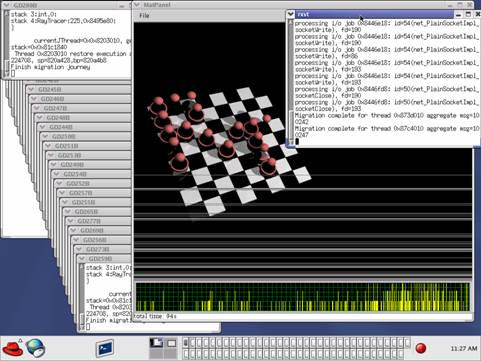Viewport: 481px width, 361px height.
Task: Launch the web browser globe icon
Action: coord(36,348)
